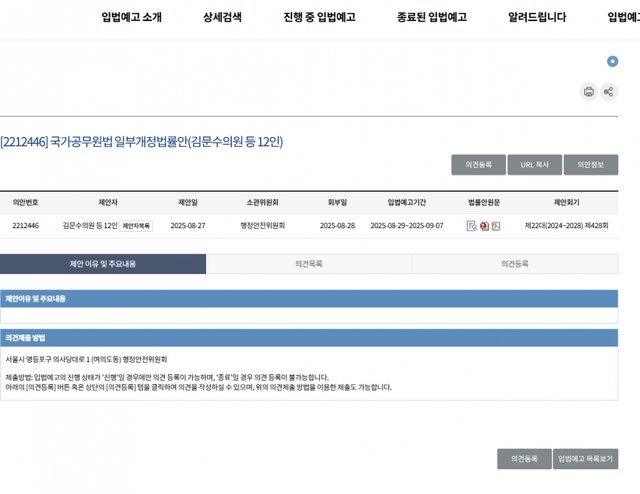
Task: Download the bill as HWP file
Action: [484, 226]
